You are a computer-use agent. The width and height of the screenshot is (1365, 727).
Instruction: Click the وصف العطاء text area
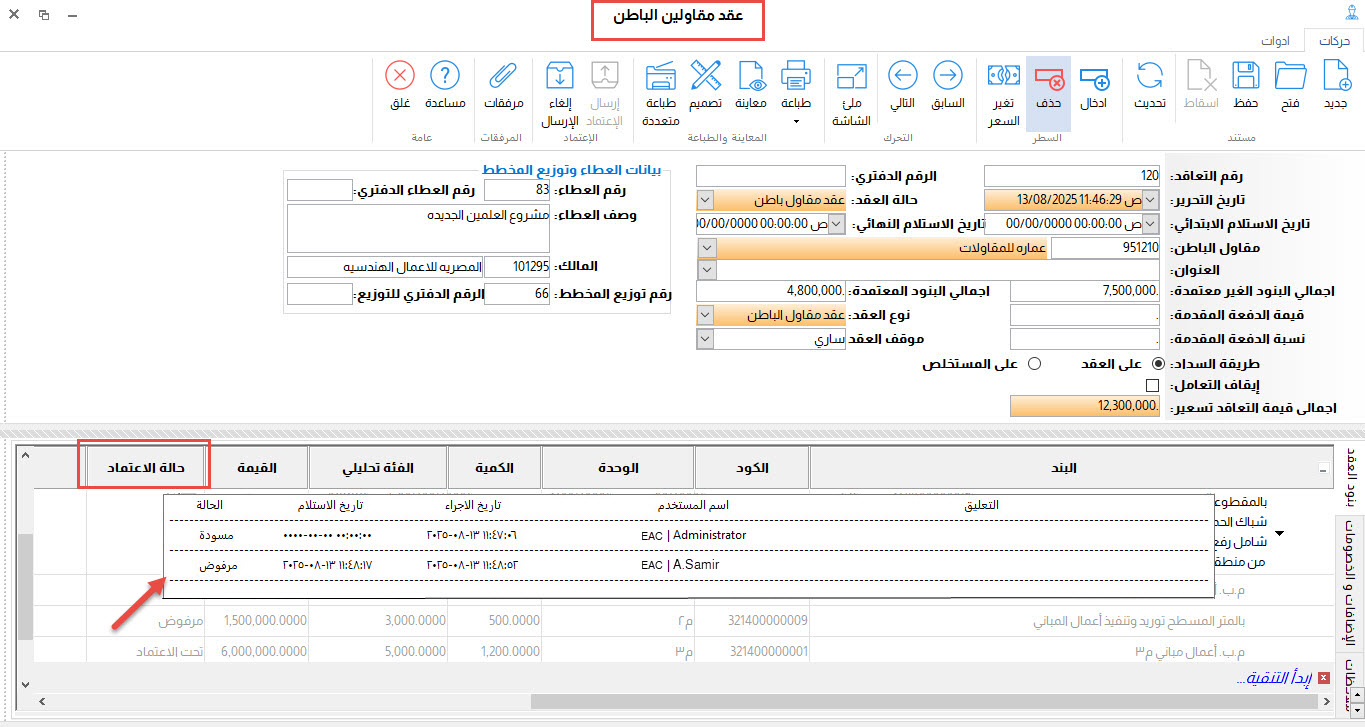[418, 229]
